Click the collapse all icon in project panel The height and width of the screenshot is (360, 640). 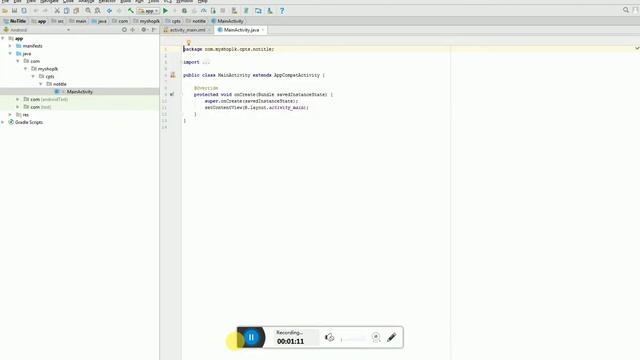pos(133,30)
